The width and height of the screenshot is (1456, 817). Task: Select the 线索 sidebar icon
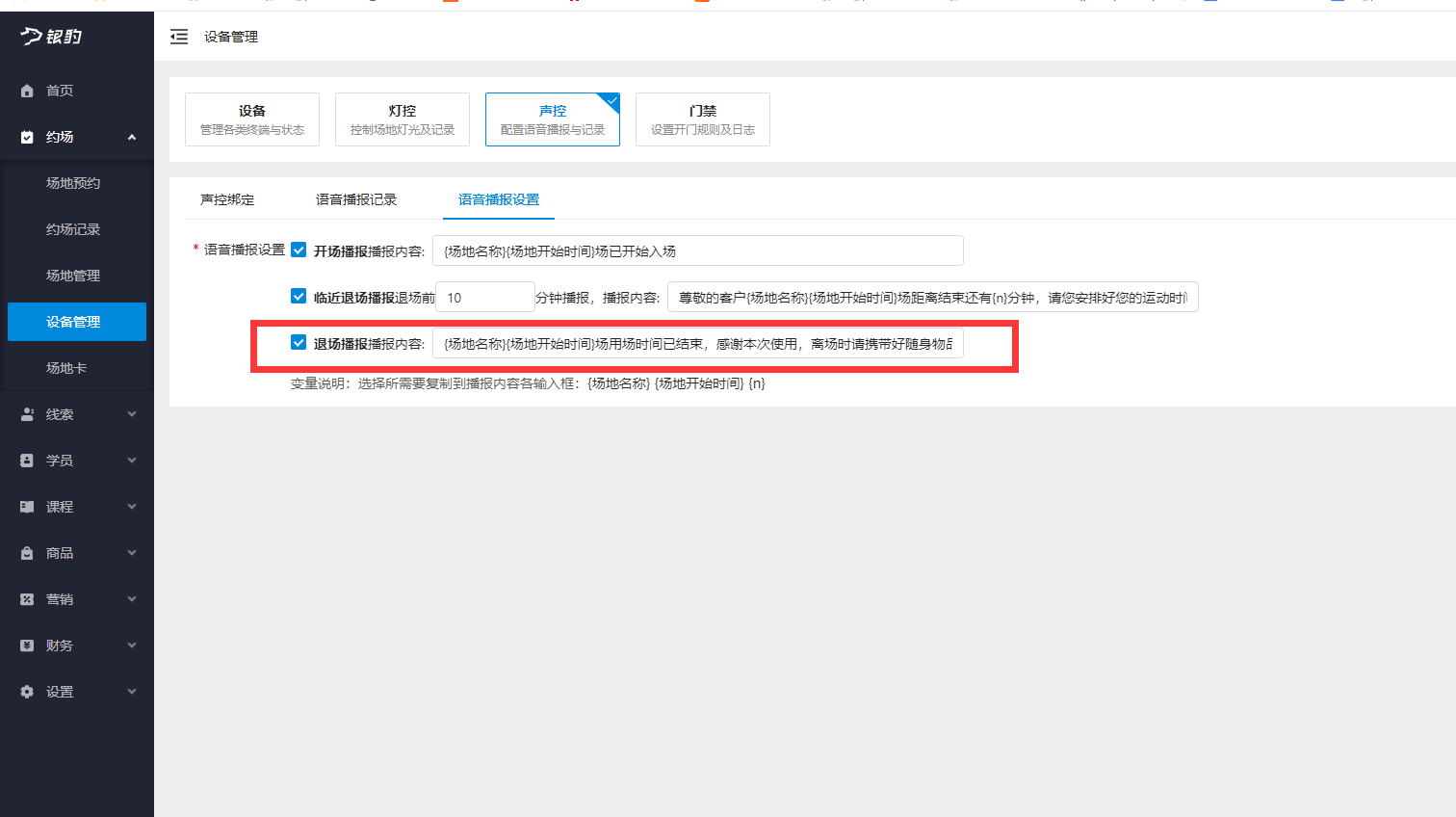coord(26,413)
